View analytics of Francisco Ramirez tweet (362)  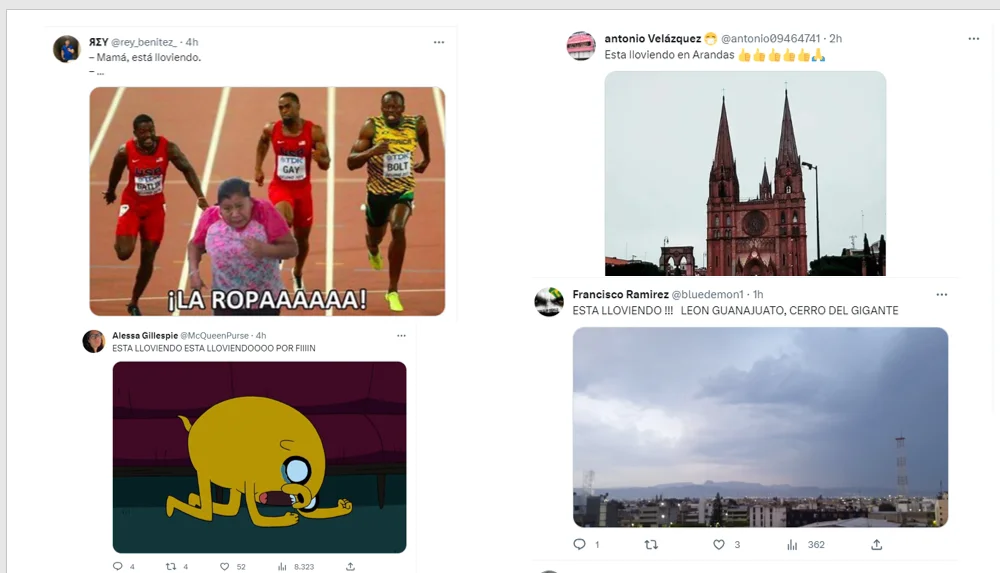tap(805, 544)
